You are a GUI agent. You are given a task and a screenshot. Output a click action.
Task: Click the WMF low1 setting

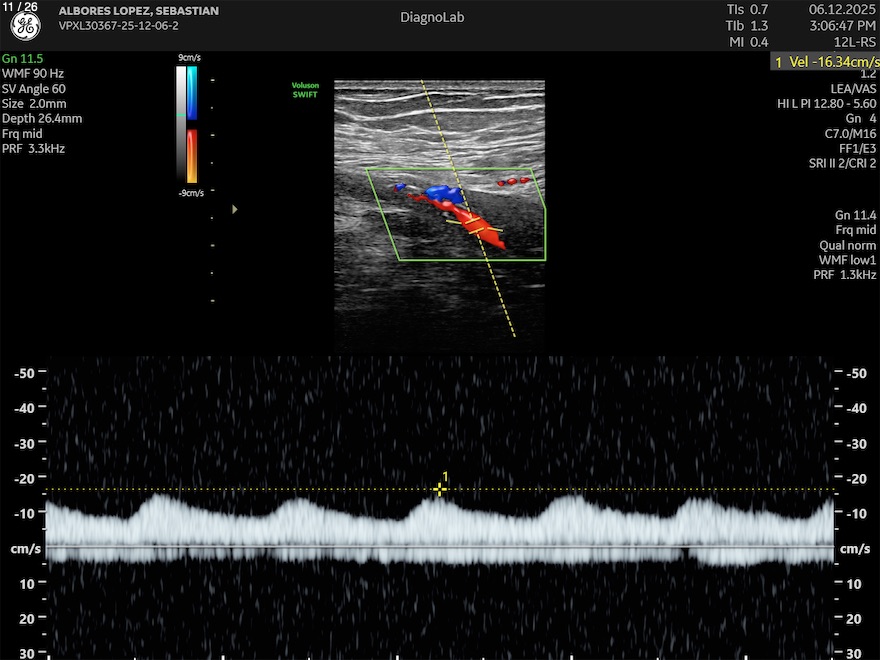tap(846, 260)
